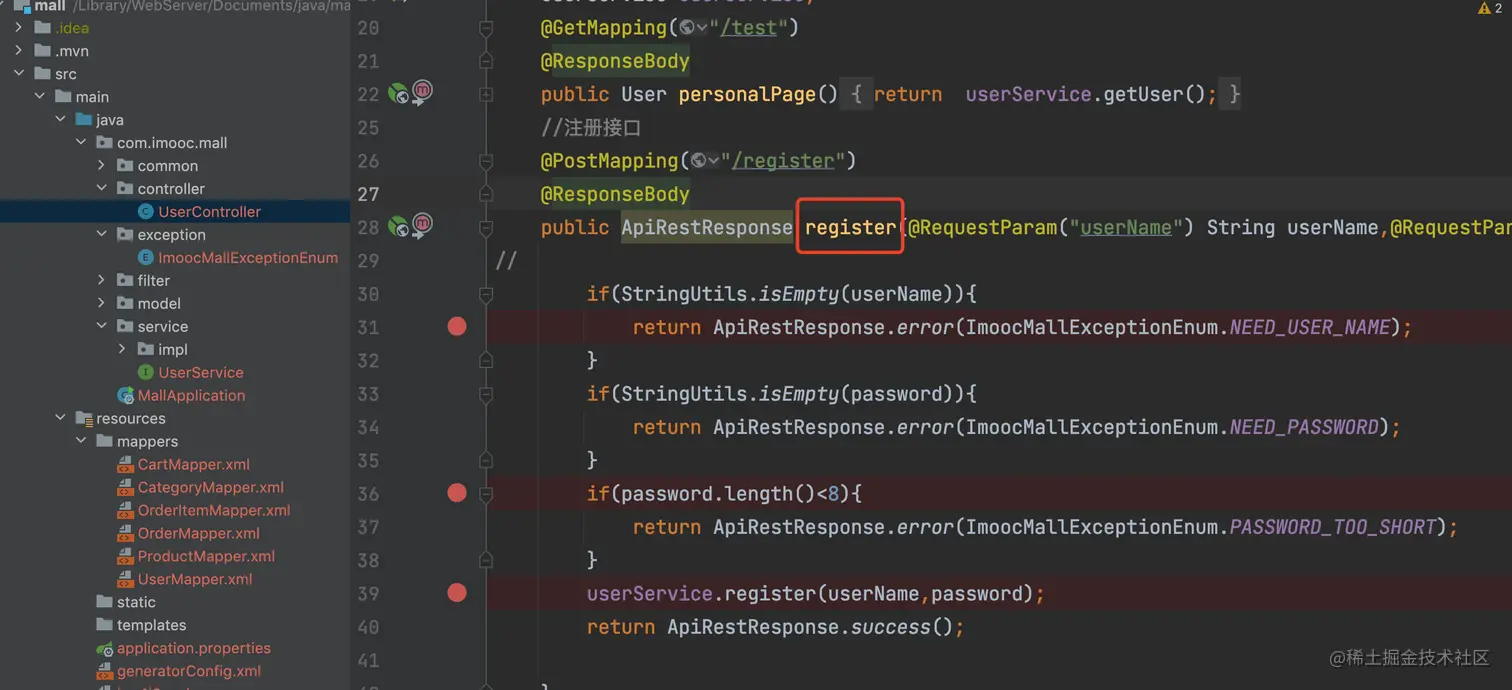Expand the impl package

tap(122, 350)
